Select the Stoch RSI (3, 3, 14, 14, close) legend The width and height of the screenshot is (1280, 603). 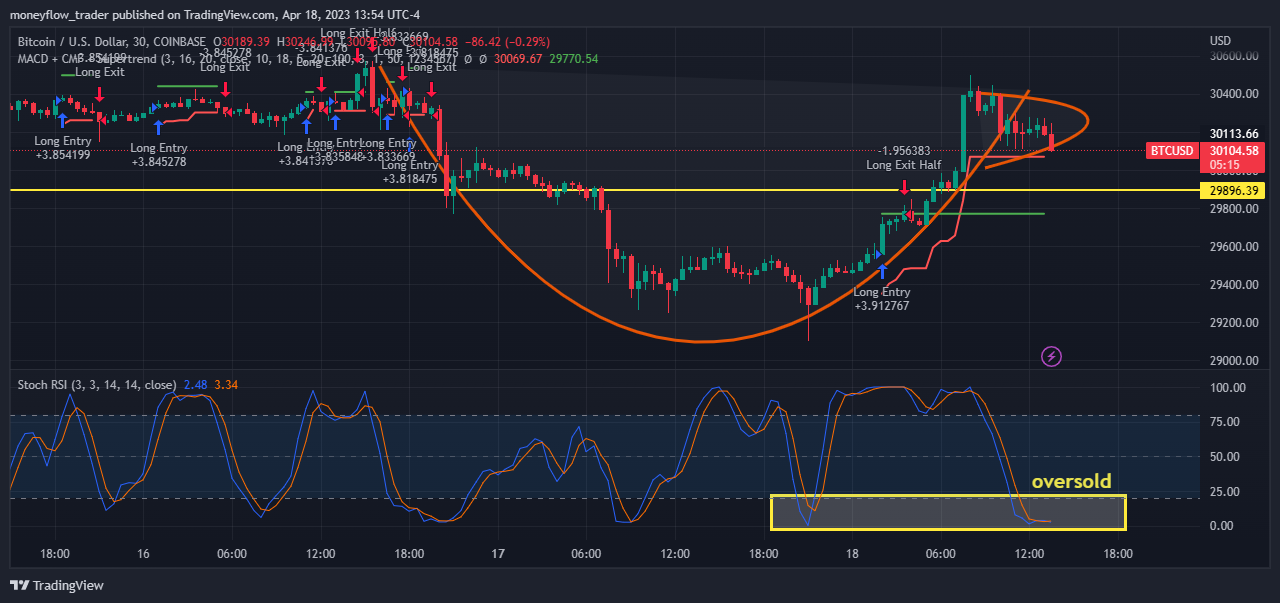[97, 384]
